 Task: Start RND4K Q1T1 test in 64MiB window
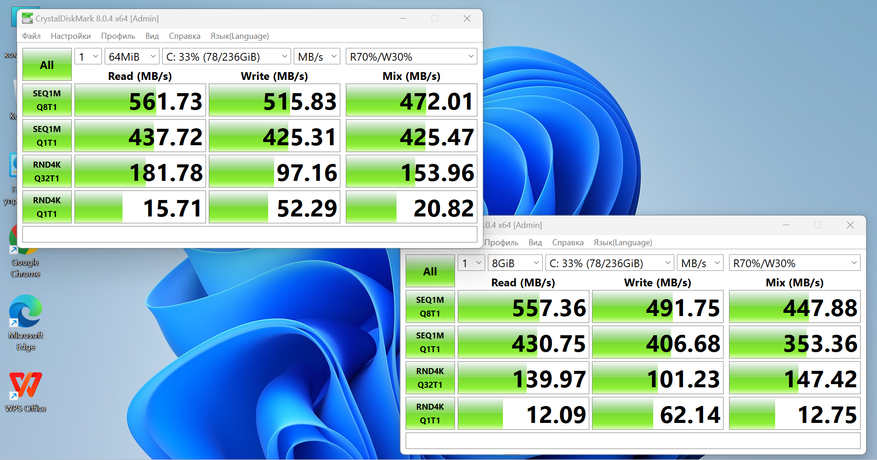pyautogui.click(x=47, y=207)
